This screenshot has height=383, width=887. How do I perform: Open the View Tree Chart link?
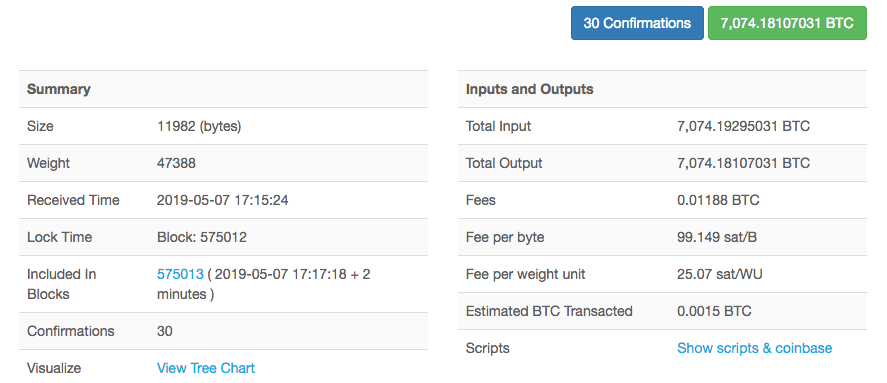(x=206, y=368)
